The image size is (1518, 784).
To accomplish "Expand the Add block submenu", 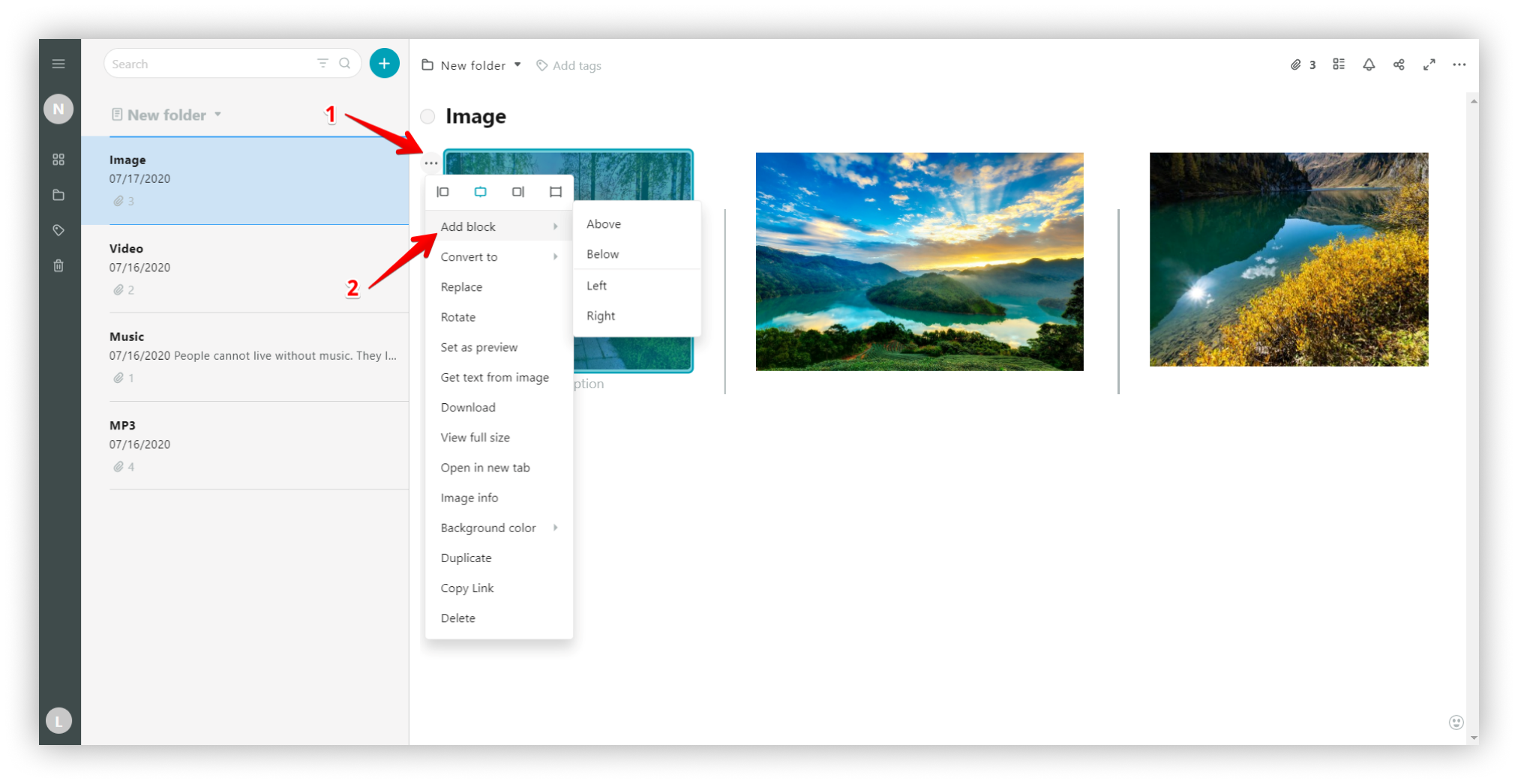I will [499, 226].
